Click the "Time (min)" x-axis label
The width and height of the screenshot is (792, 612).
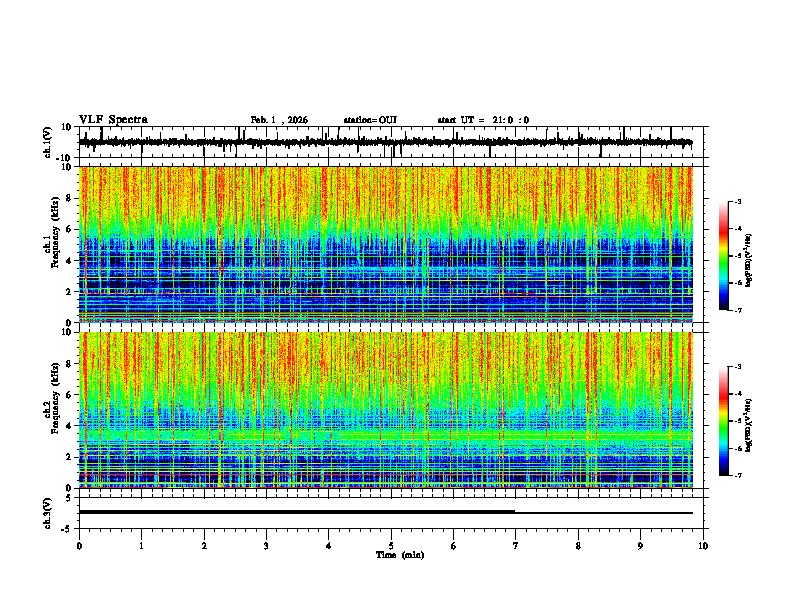click(x=400, y=555)
